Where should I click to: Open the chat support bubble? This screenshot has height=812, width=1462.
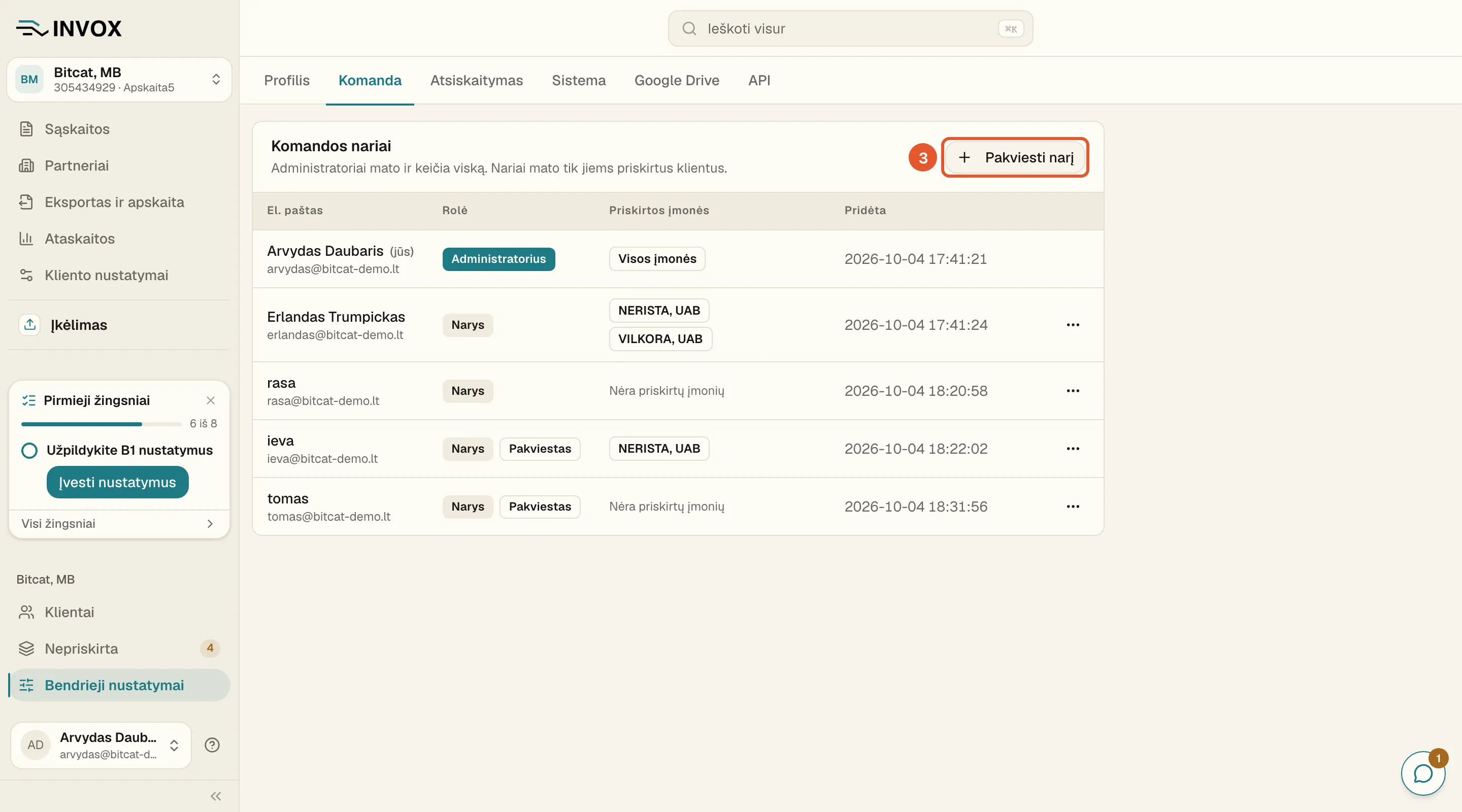click(x=1423, y=773)
